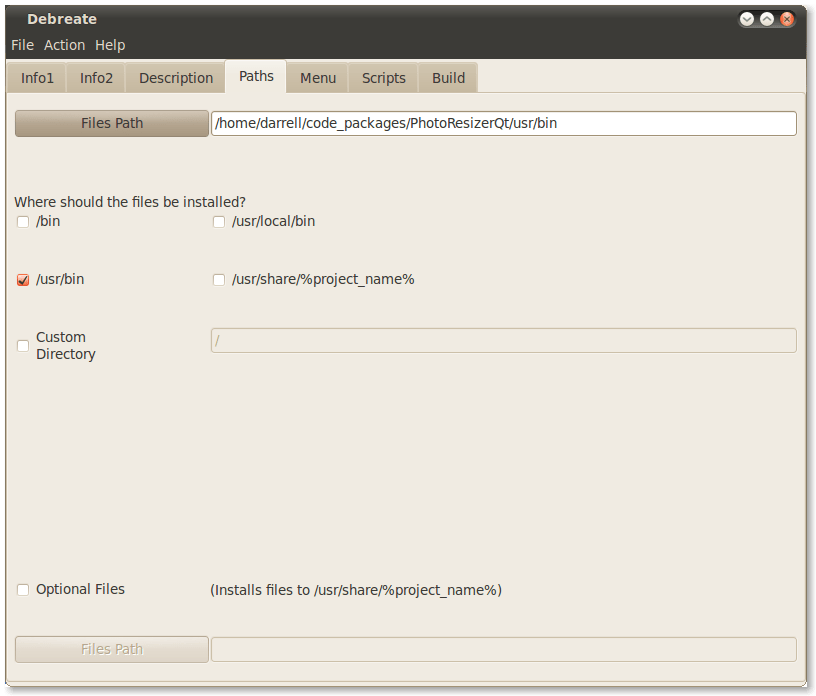The height and width of the screenshot is (696, 816).
Task: Open the Action menu
Action: [64, 45]
